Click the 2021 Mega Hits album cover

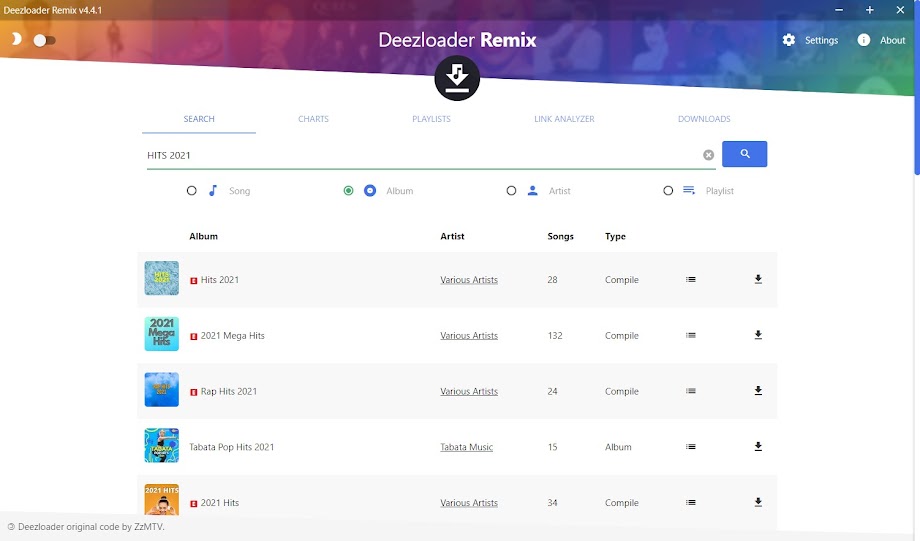click(161, 334)
